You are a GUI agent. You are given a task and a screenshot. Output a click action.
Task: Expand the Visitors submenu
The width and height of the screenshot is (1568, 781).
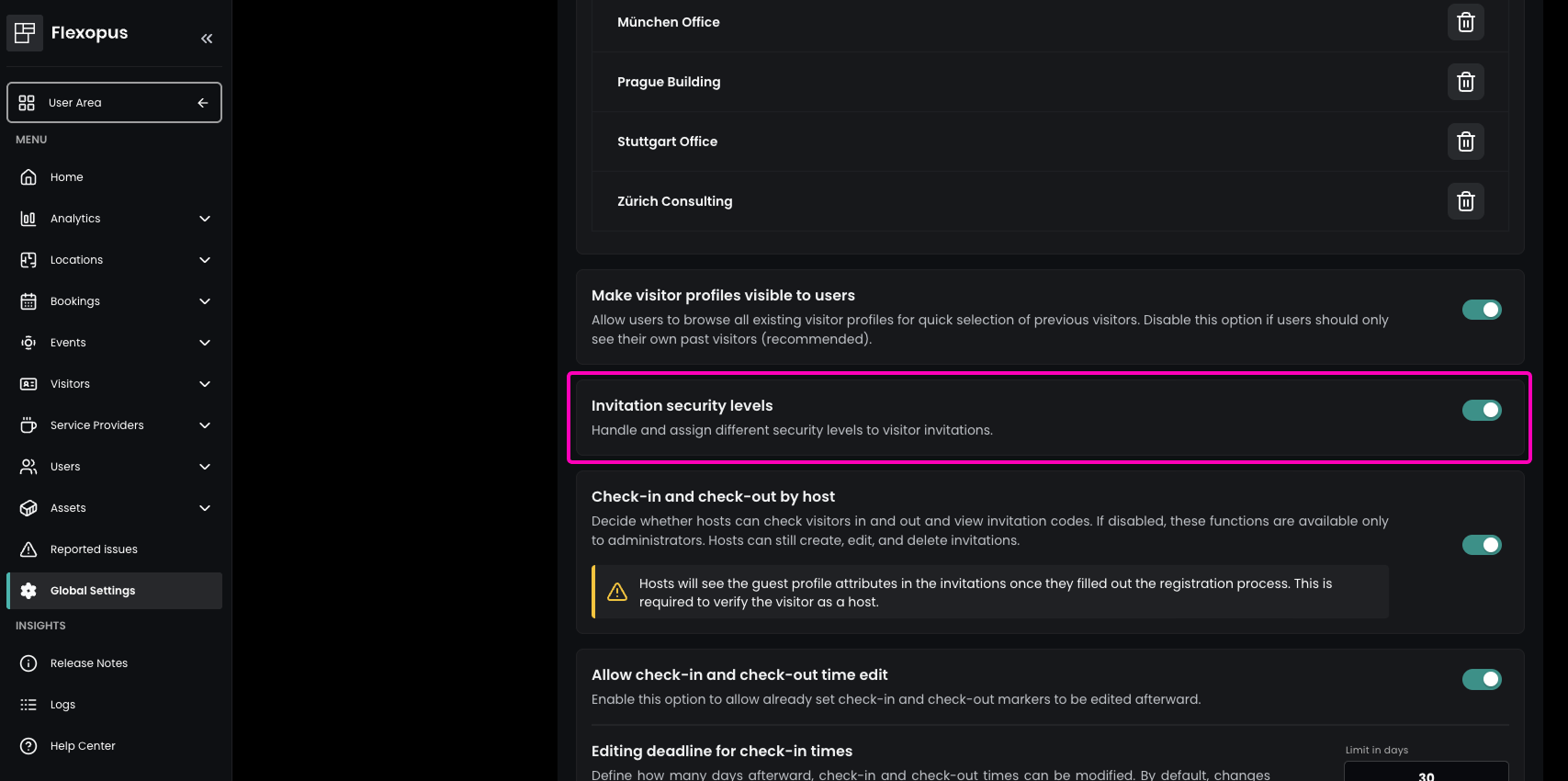coord(205,384)
